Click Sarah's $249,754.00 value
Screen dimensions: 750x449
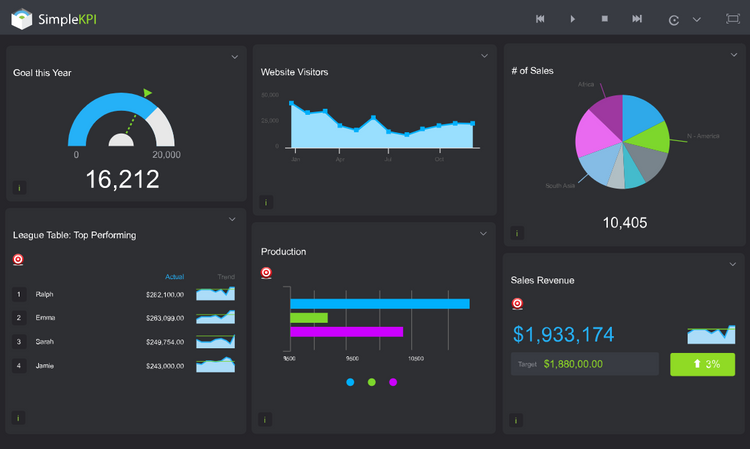click(x=165, y=342)
